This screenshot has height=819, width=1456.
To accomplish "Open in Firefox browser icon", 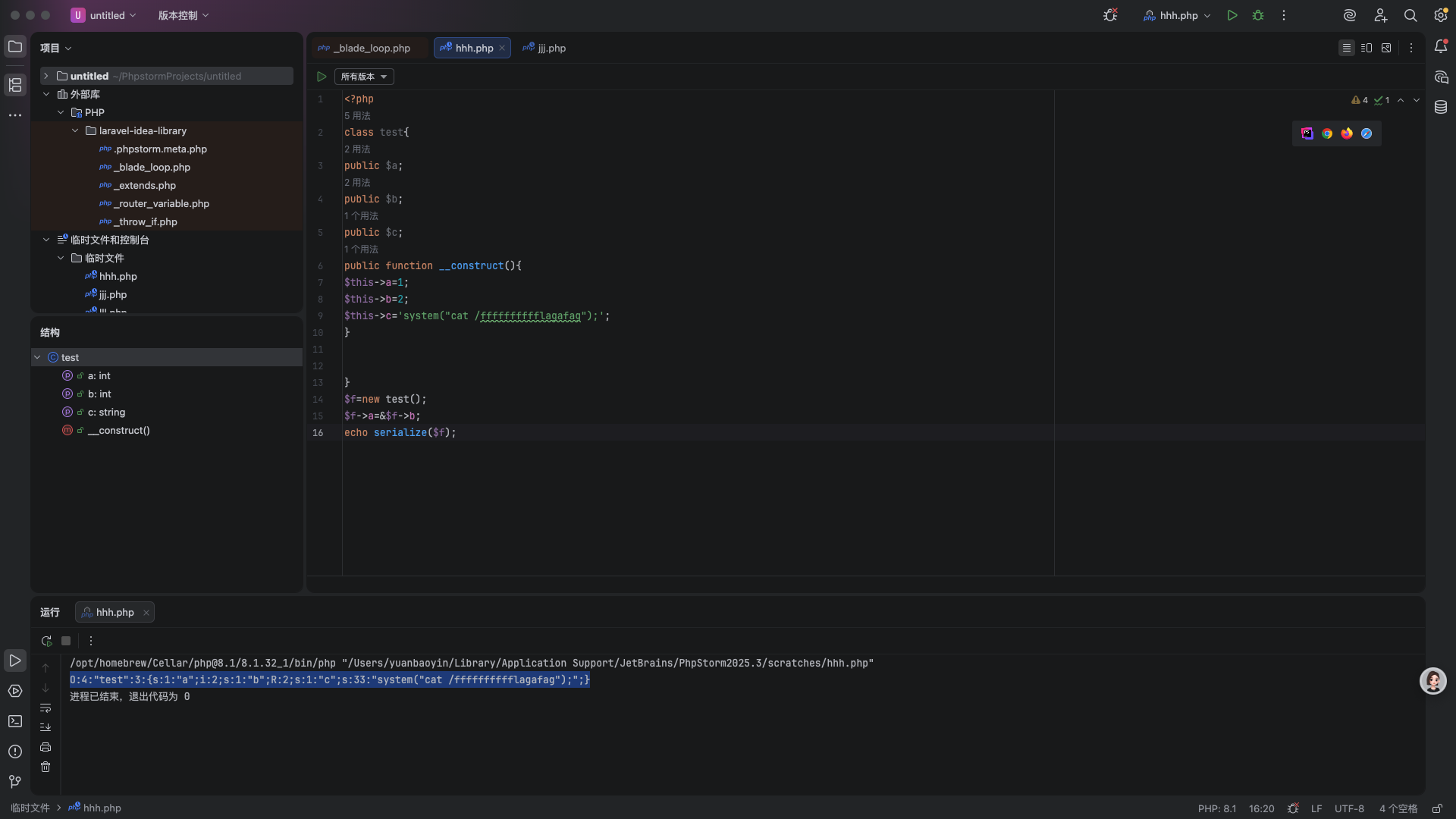I will click(x=1347, y=133).
